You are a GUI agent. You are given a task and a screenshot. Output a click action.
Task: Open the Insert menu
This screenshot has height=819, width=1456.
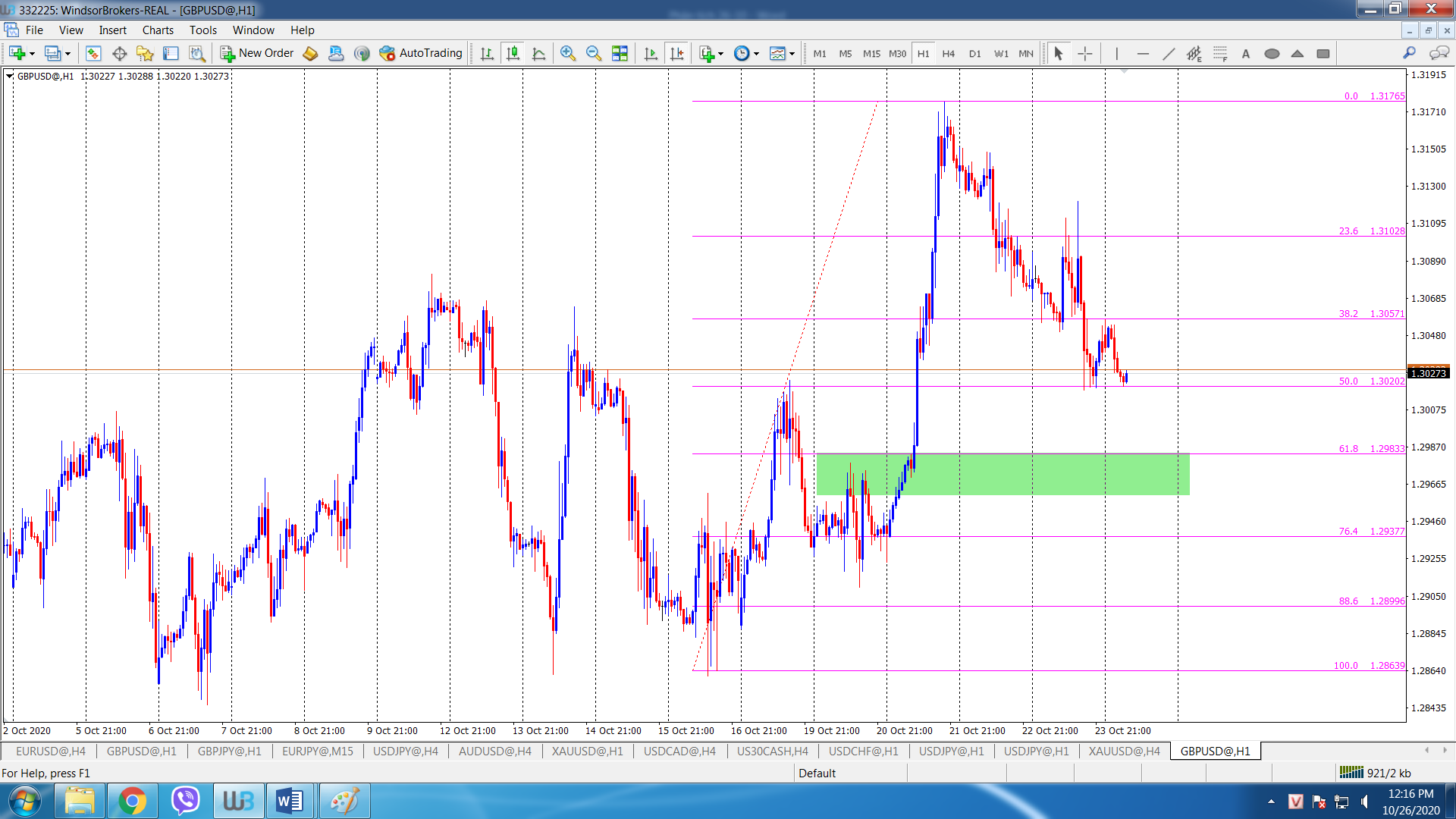[x=113, y=30]
